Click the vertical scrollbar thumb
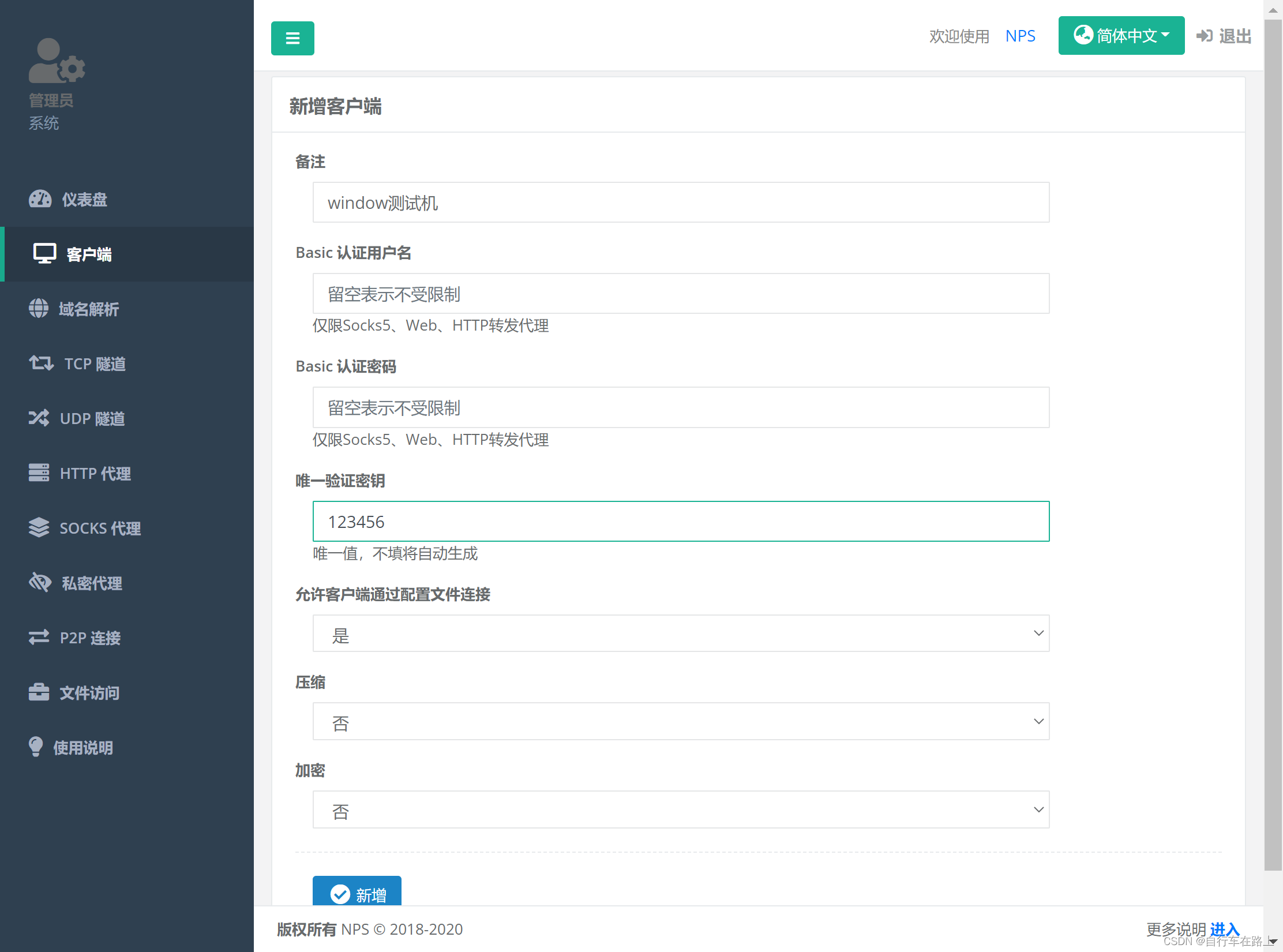Viewport: 1283px width, 952px height. (x=1273, y=444)
